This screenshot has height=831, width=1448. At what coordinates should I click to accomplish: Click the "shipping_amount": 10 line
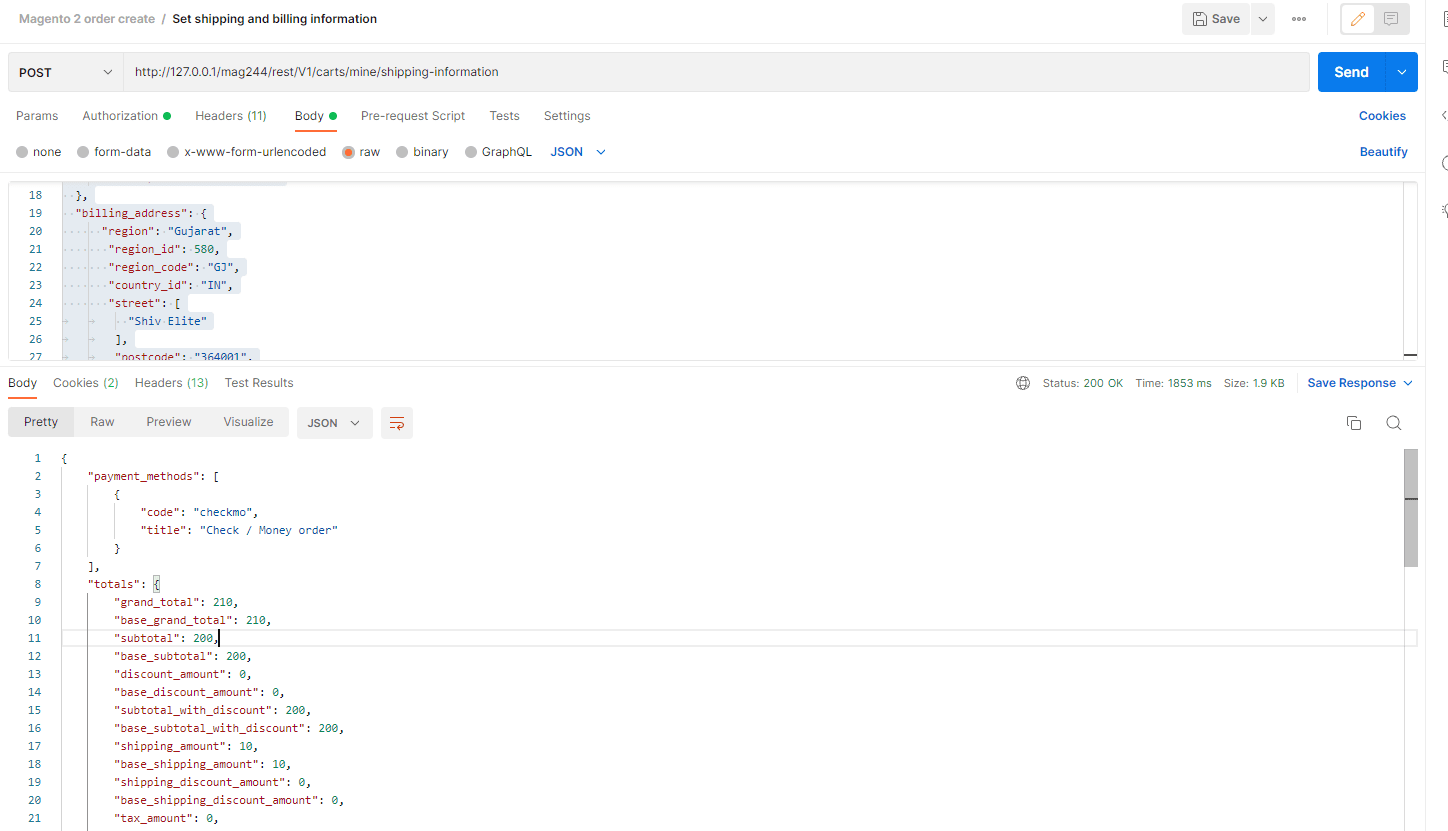186,746
